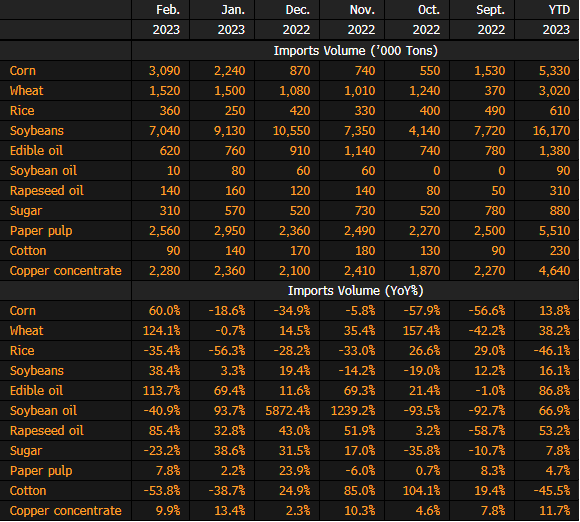
Task: Select Soybean oil Dec. 2022 value 5872.4%
Action: pyautogui.click(x=288, y=411)
